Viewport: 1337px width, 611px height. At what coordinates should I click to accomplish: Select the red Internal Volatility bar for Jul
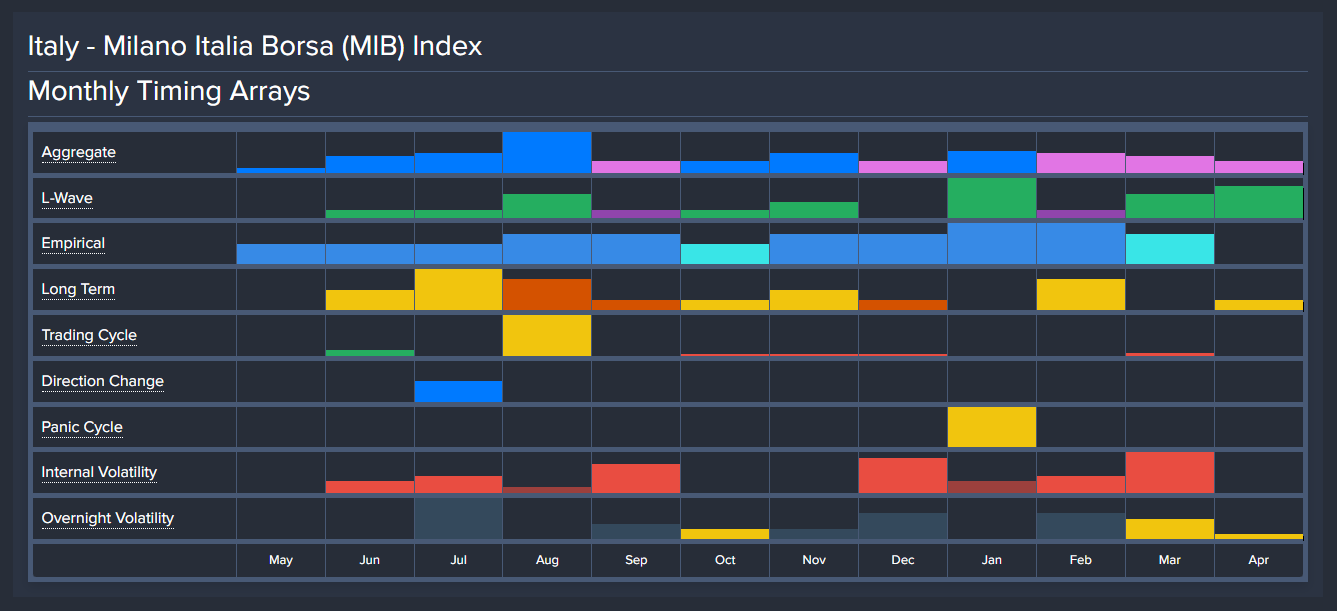pyautogui.click(x=458, y=484)
